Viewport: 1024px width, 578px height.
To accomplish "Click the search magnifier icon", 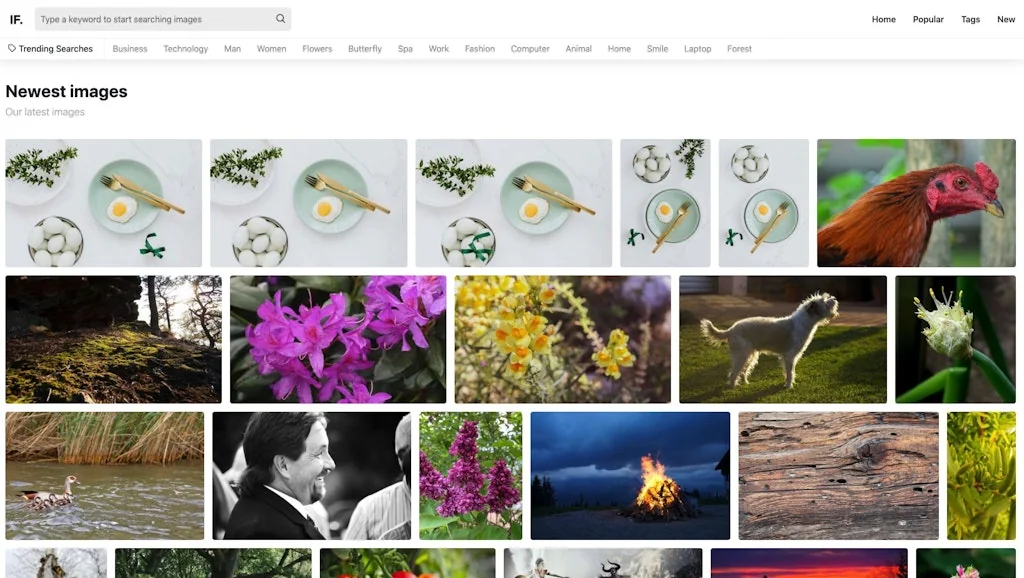I will [x=281, y=18].
